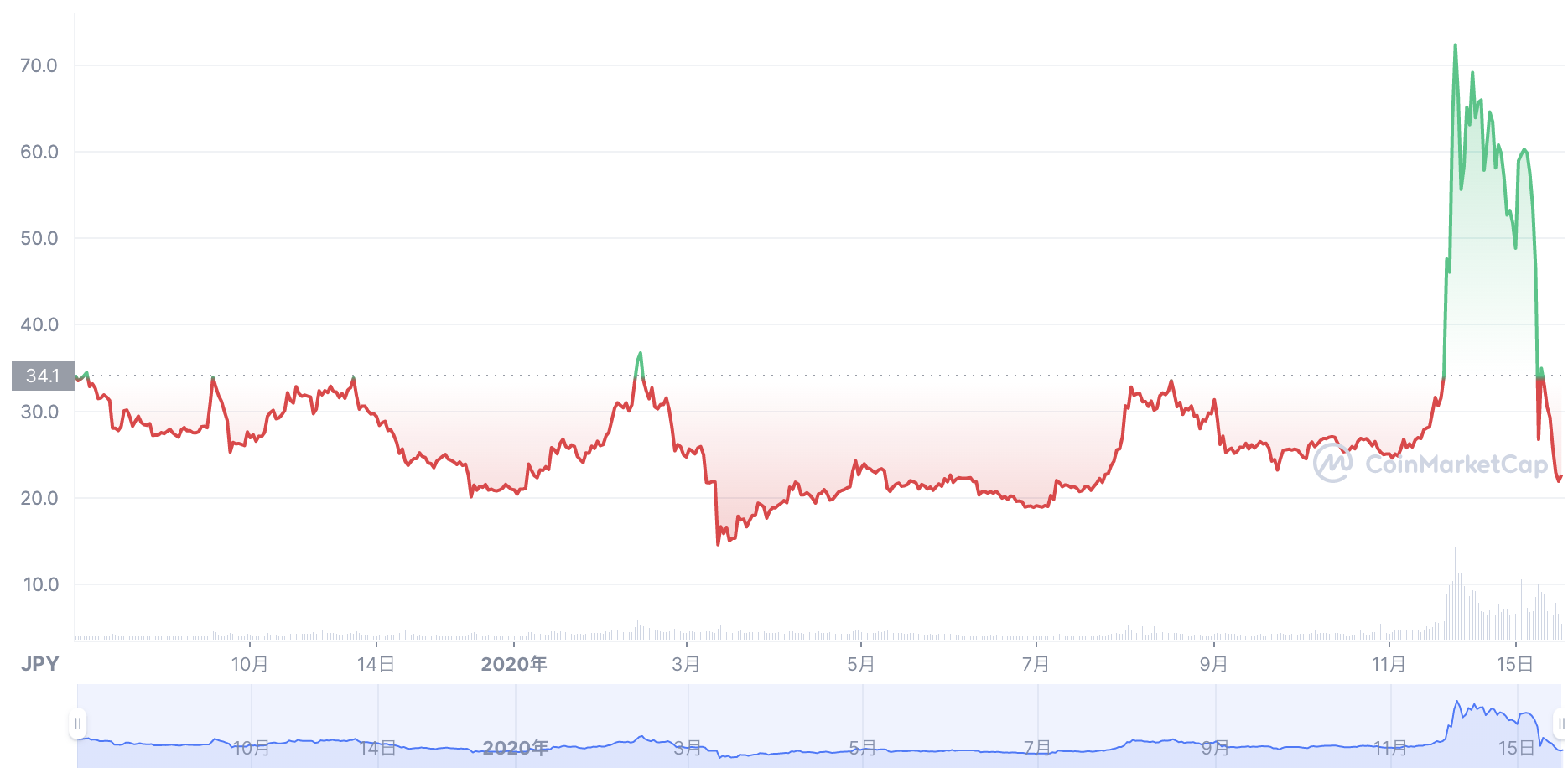Click the 30.0 axis label
Image resolution: width=1568 pixels, height=773 pixels.
pos(39,412)
